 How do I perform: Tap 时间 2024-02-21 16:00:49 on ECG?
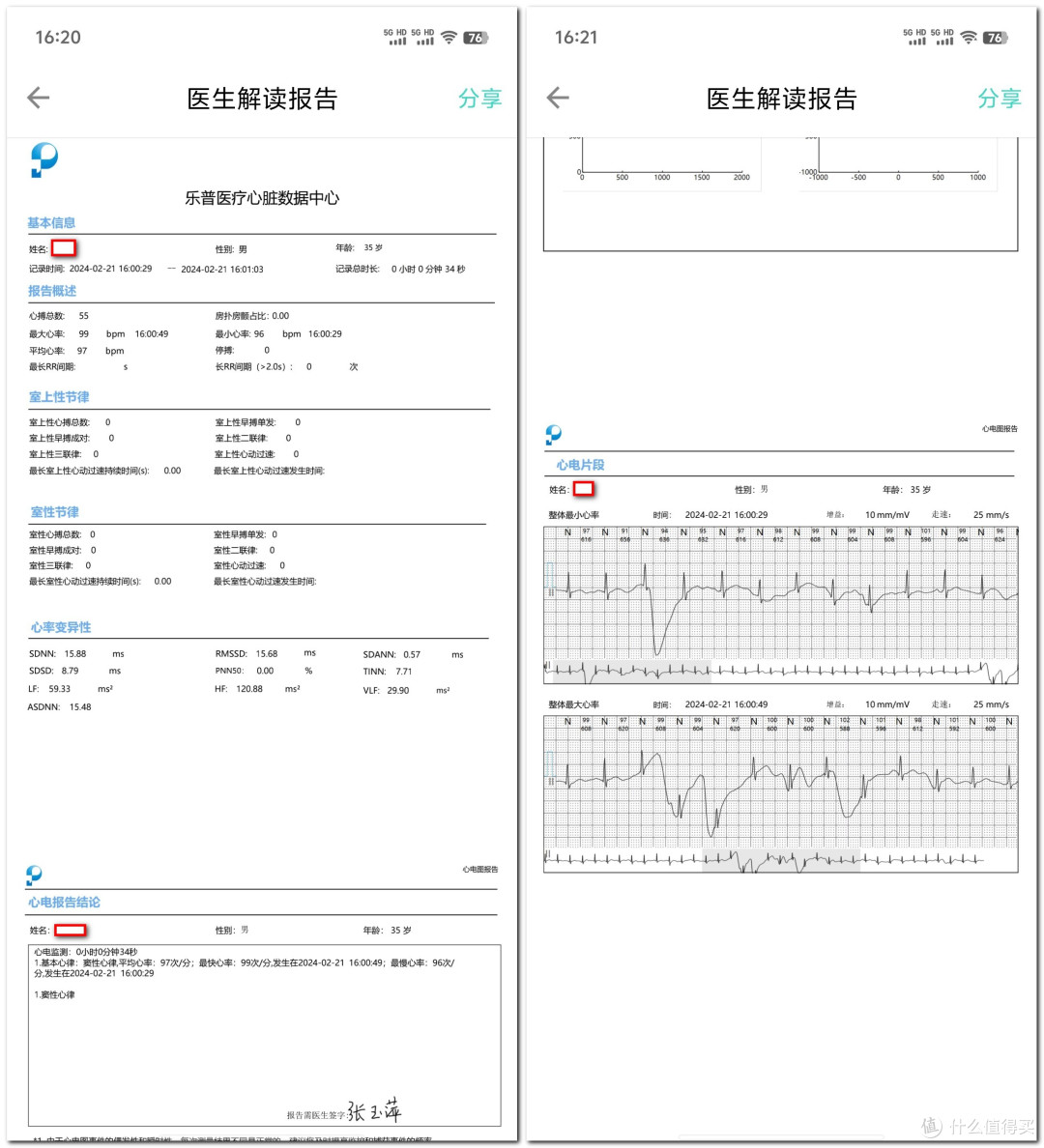point(710,704)
